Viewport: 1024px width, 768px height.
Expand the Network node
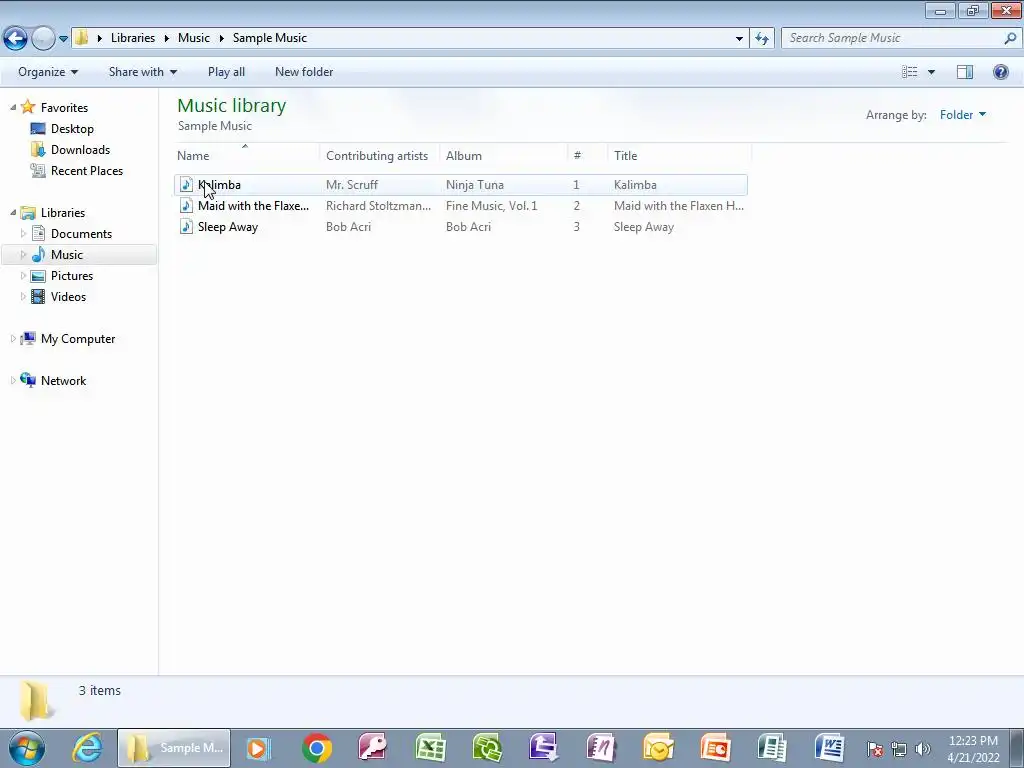click(13, 380)
